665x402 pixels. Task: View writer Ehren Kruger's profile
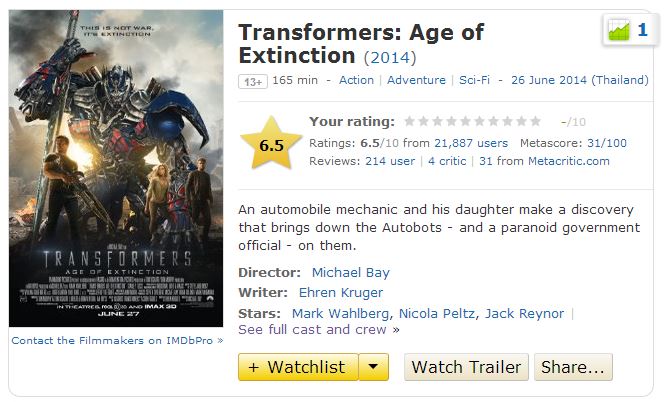pos(340,293)
